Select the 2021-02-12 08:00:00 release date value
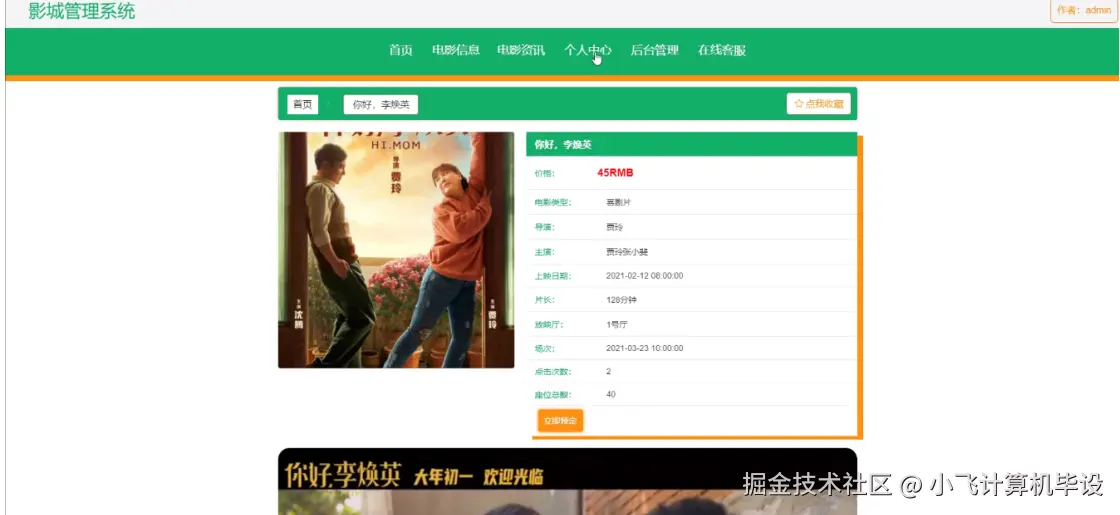This screenshot has height=515, width=1120. [x=644, y=276]
